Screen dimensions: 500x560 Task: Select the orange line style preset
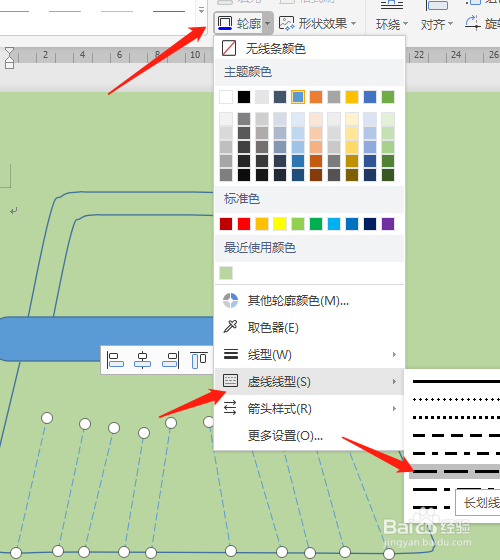pos(13,11)
